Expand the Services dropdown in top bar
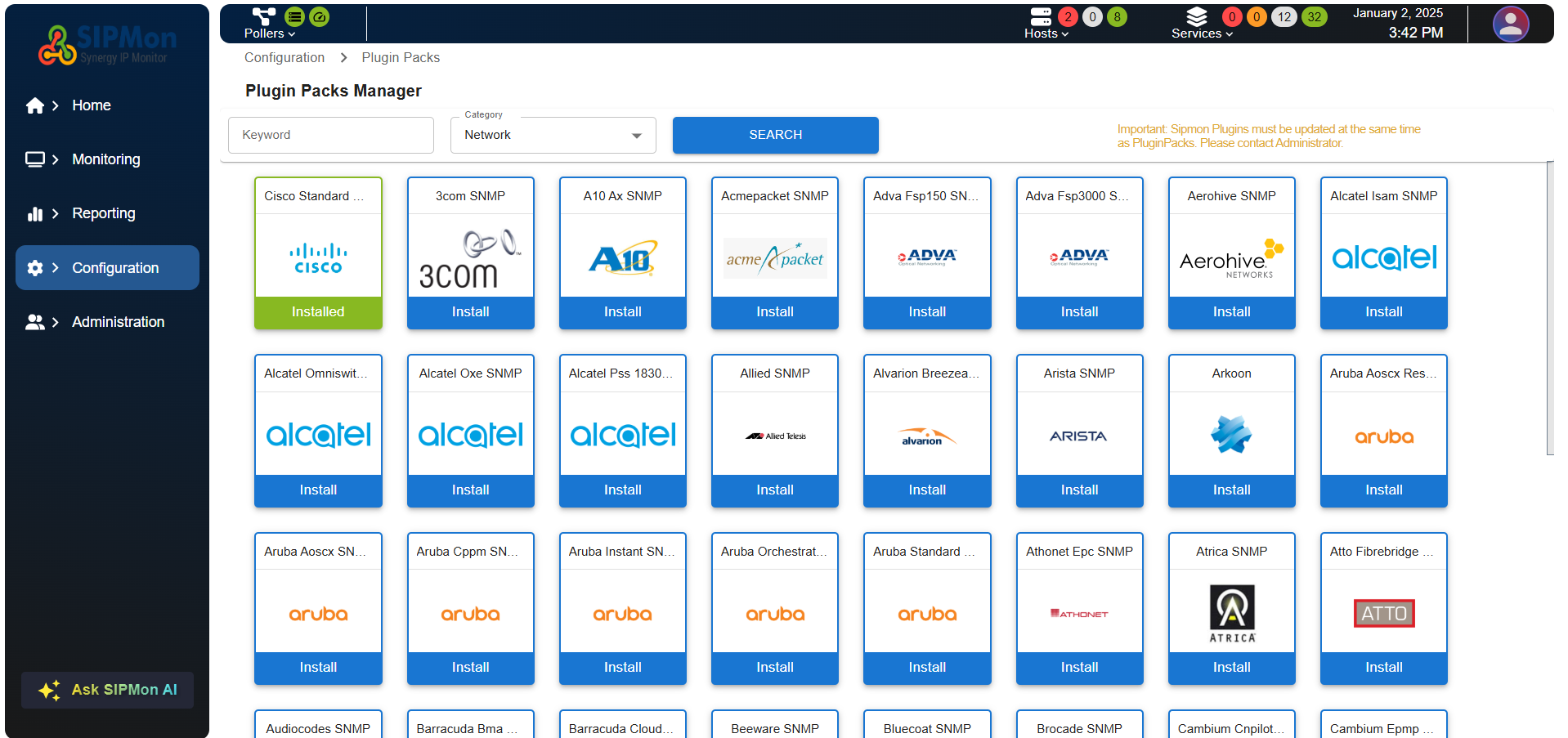This screenshot has width=1568, height=738. pos(1201,34)
